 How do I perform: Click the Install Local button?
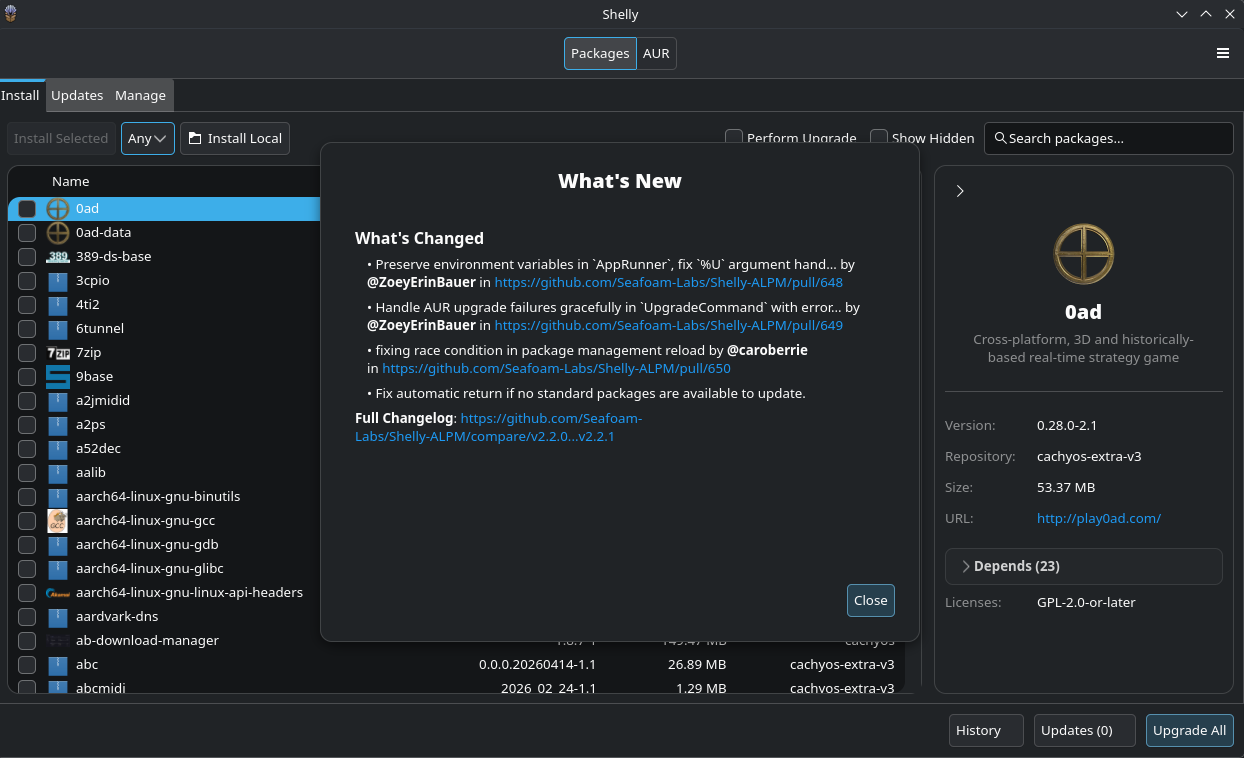235,138
